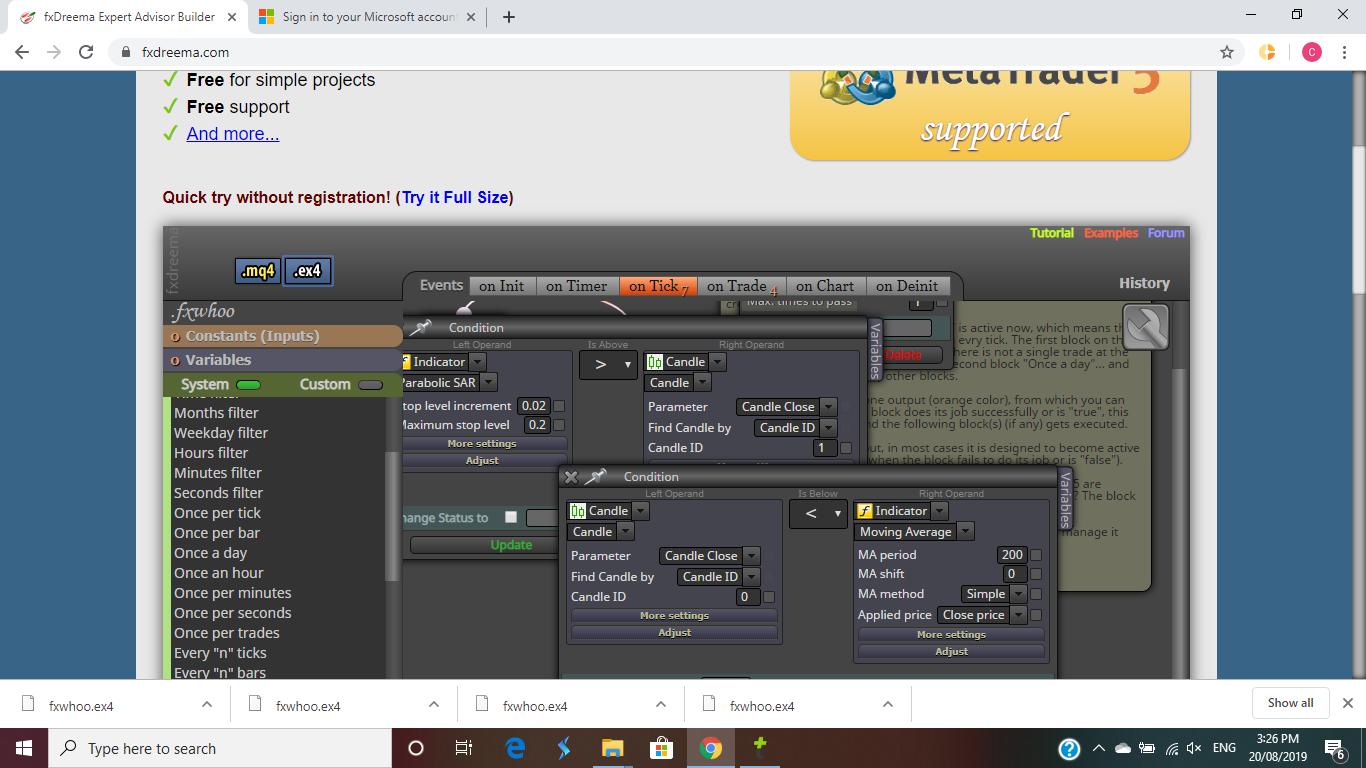The width and height of the screenshot is (1366, 768).
Task: Open the Try it Full Size link
Action: click(x=455, y=198)
